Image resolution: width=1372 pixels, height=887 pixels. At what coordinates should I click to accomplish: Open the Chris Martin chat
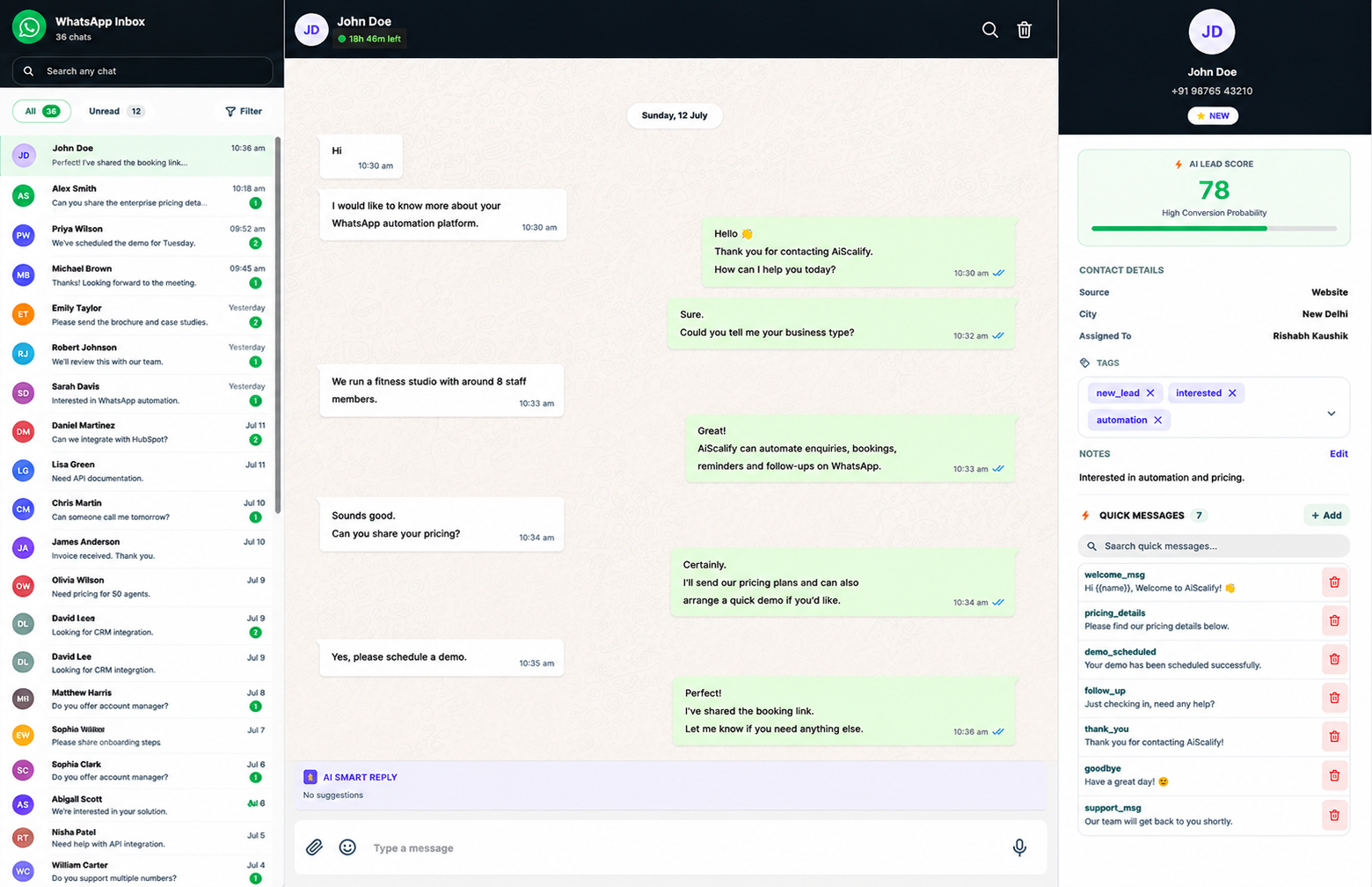[138, 509]
